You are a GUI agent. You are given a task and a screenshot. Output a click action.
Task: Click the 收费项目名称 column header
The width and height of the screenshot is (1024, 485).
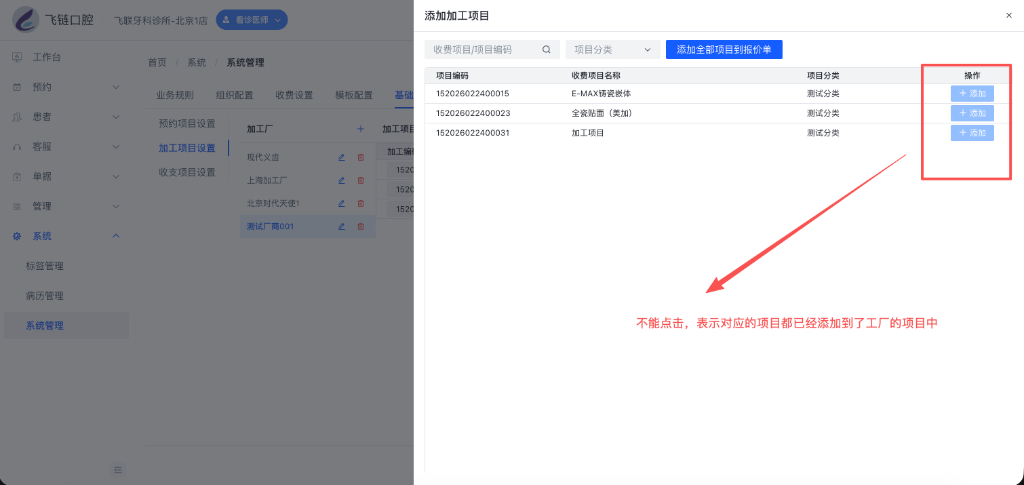click(x=596, y=76)
